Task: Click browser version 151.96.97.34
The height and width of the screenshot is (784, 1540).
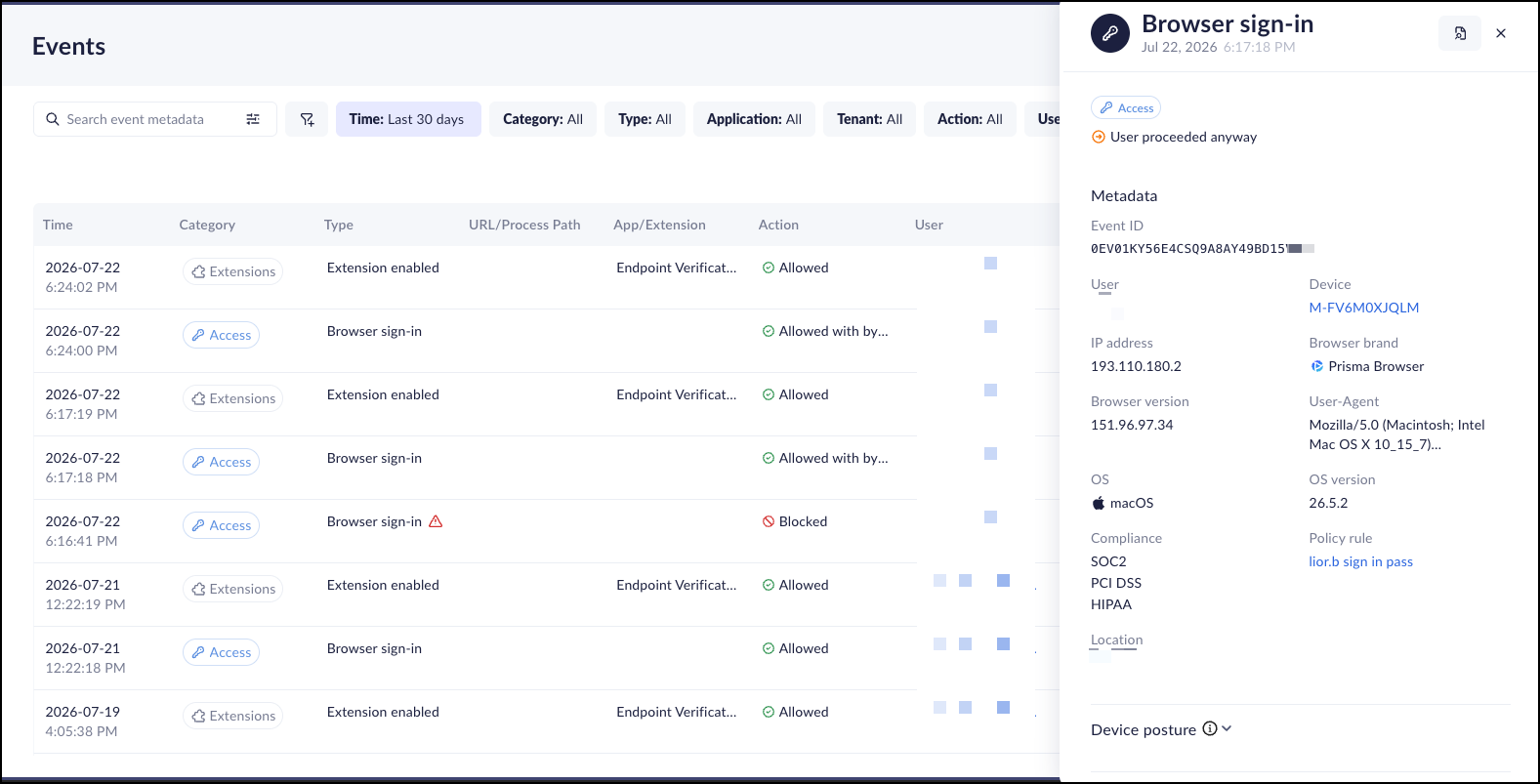Action: pyautogui.click(x=1132, y=425)
